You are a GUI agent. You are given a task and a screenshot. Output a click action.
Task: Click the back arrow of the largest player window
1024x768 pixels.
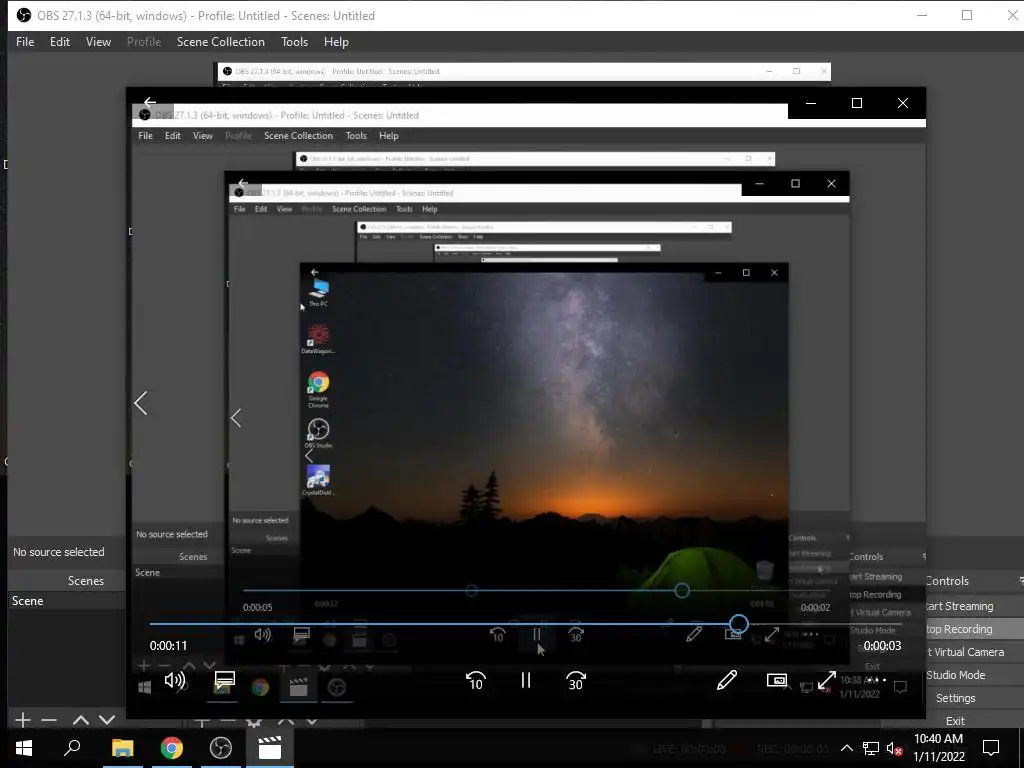150,102
